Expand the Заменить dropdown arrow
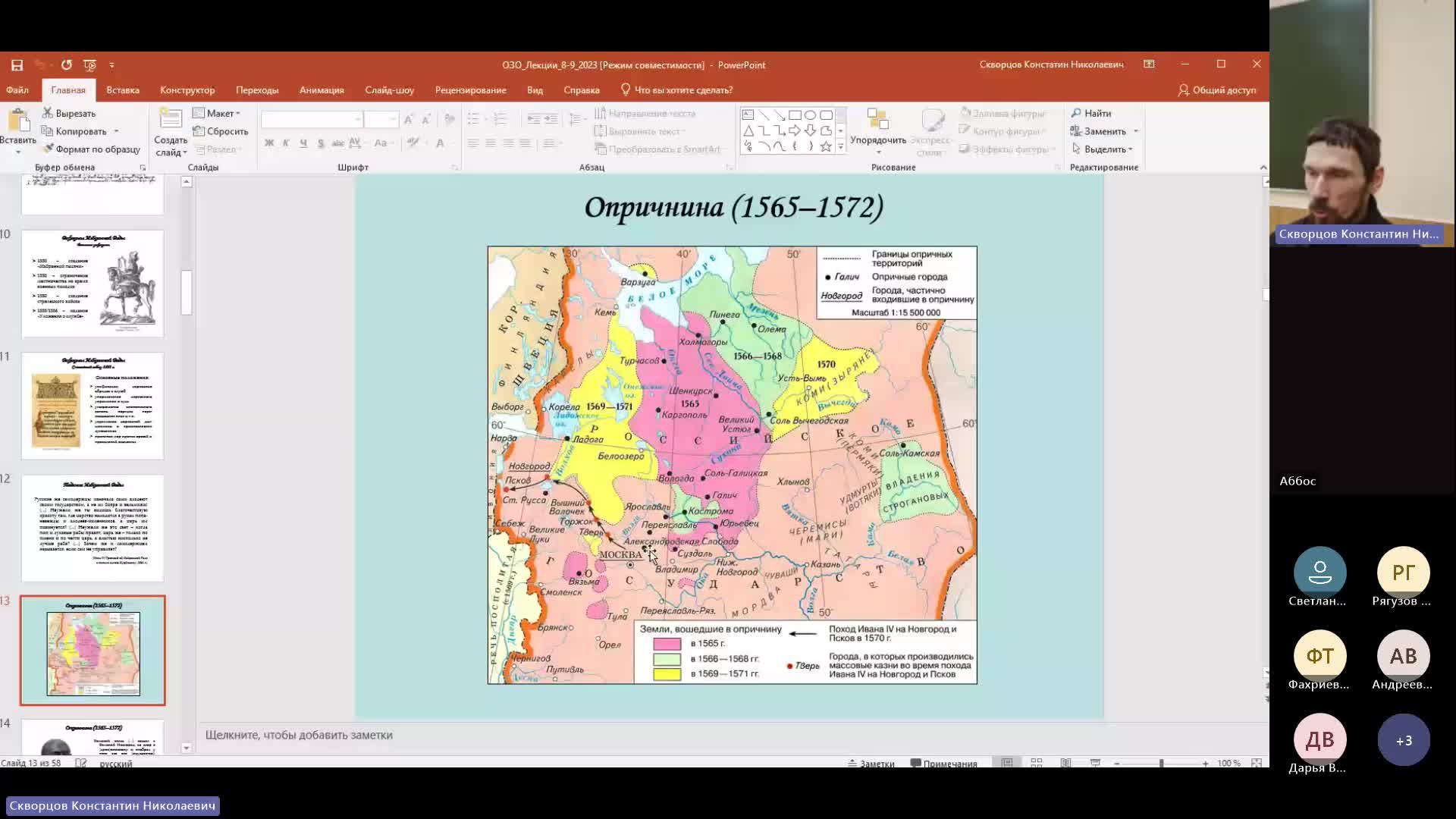Viewport: 1456px width, 819px height. click(x=1136, y=132)
